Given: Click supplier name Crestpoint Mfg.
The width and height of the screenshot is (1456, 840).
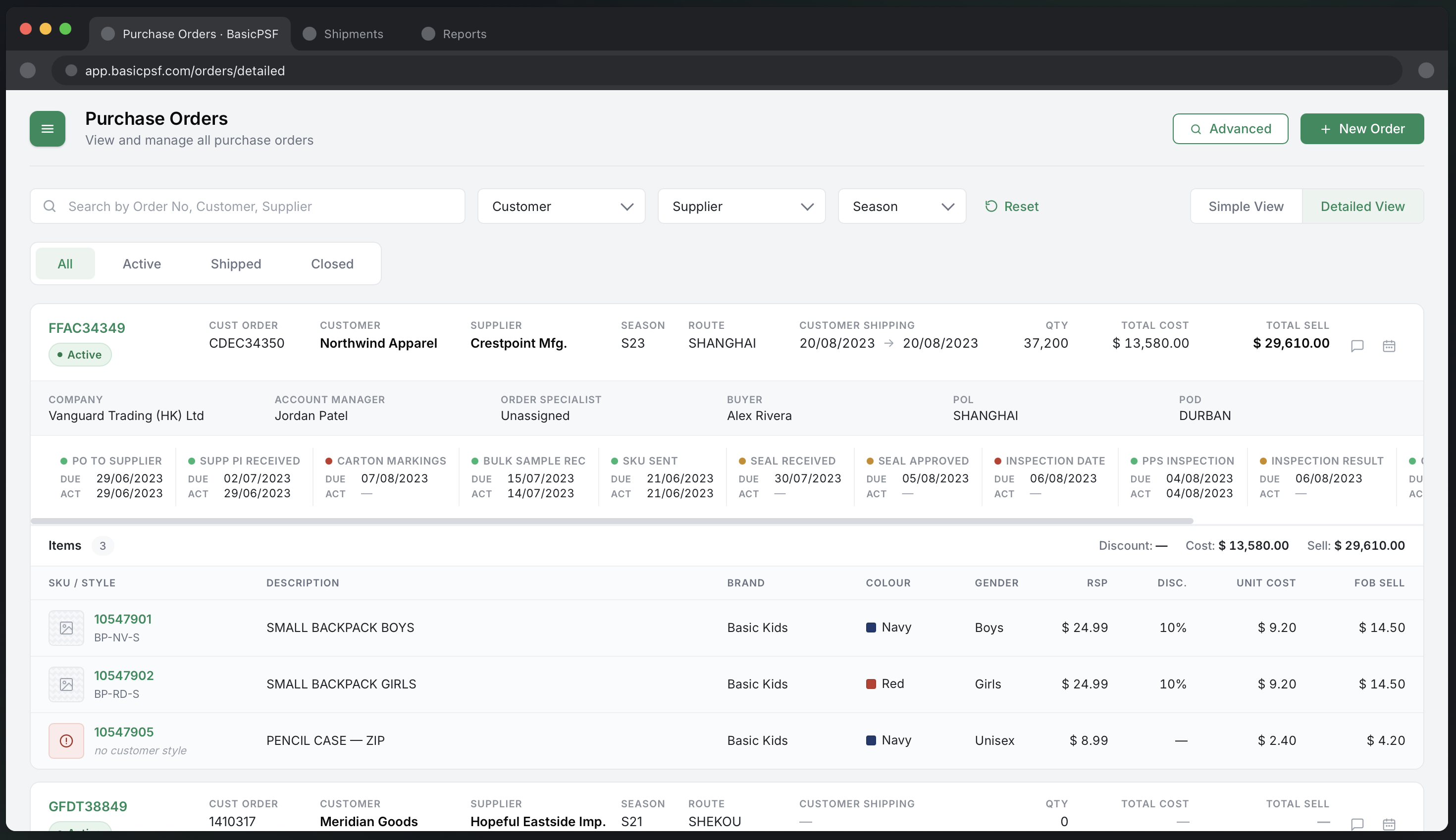Looking at the screenshot, I should [x=519, y=343].
